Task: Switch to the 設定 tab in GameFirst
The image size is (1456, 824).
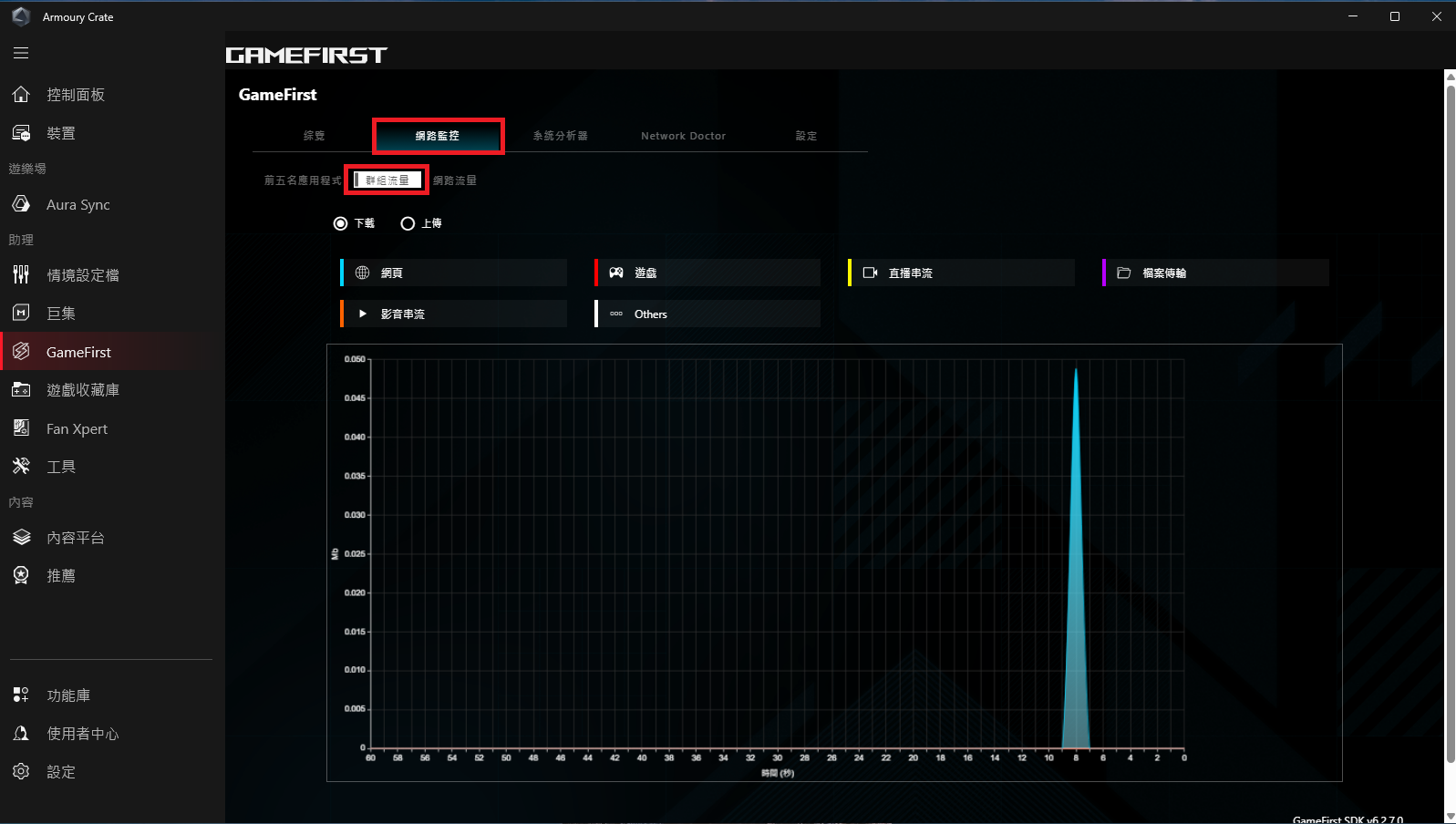Action: [806, 136]
